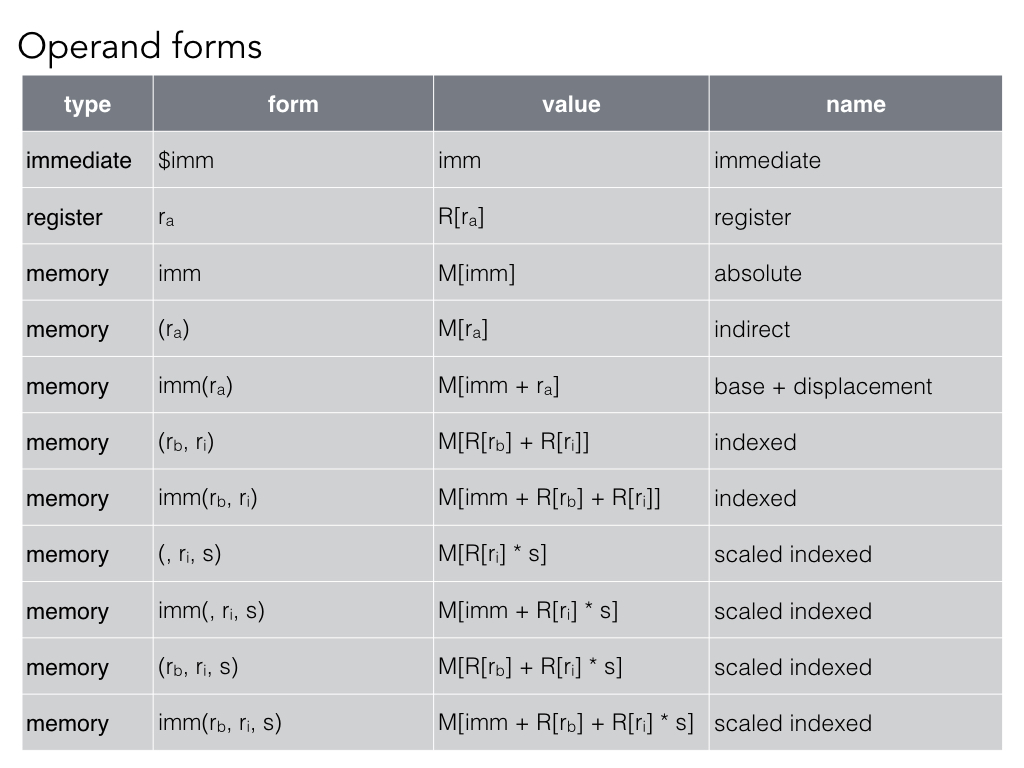Click the 'M[R[rb] + R[ri] * s]' value cell
Viewport: 1024px width, 768px height.
[x=530, y=667]
